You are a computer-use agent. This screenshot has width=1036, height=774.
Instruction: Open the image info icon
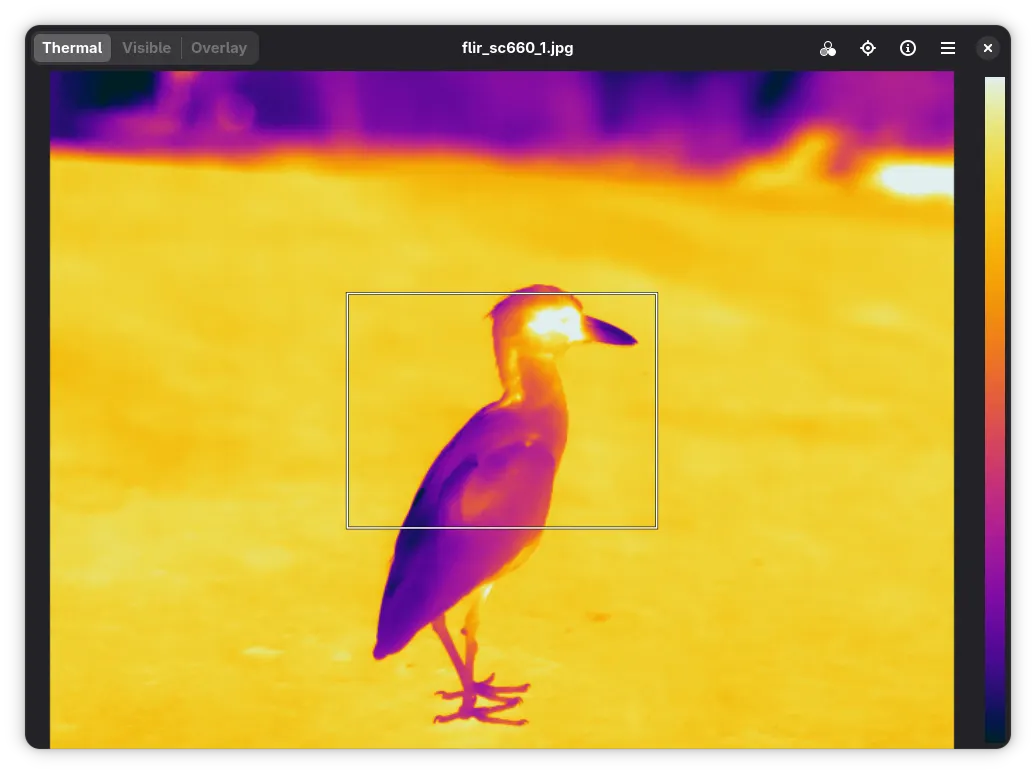[x=908, y=48]
